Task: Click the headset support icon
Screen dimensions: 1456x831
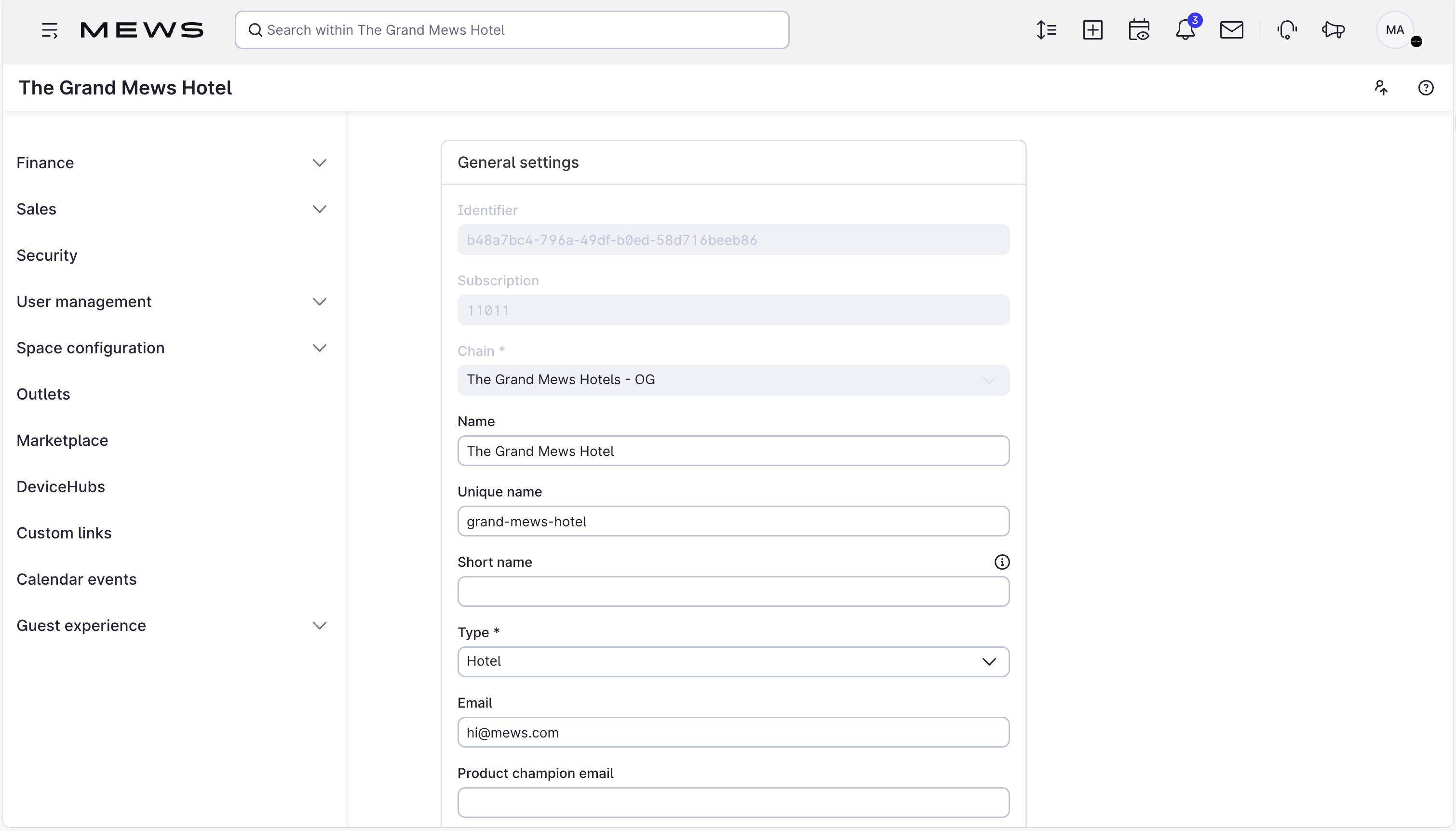Action: 1287,30
